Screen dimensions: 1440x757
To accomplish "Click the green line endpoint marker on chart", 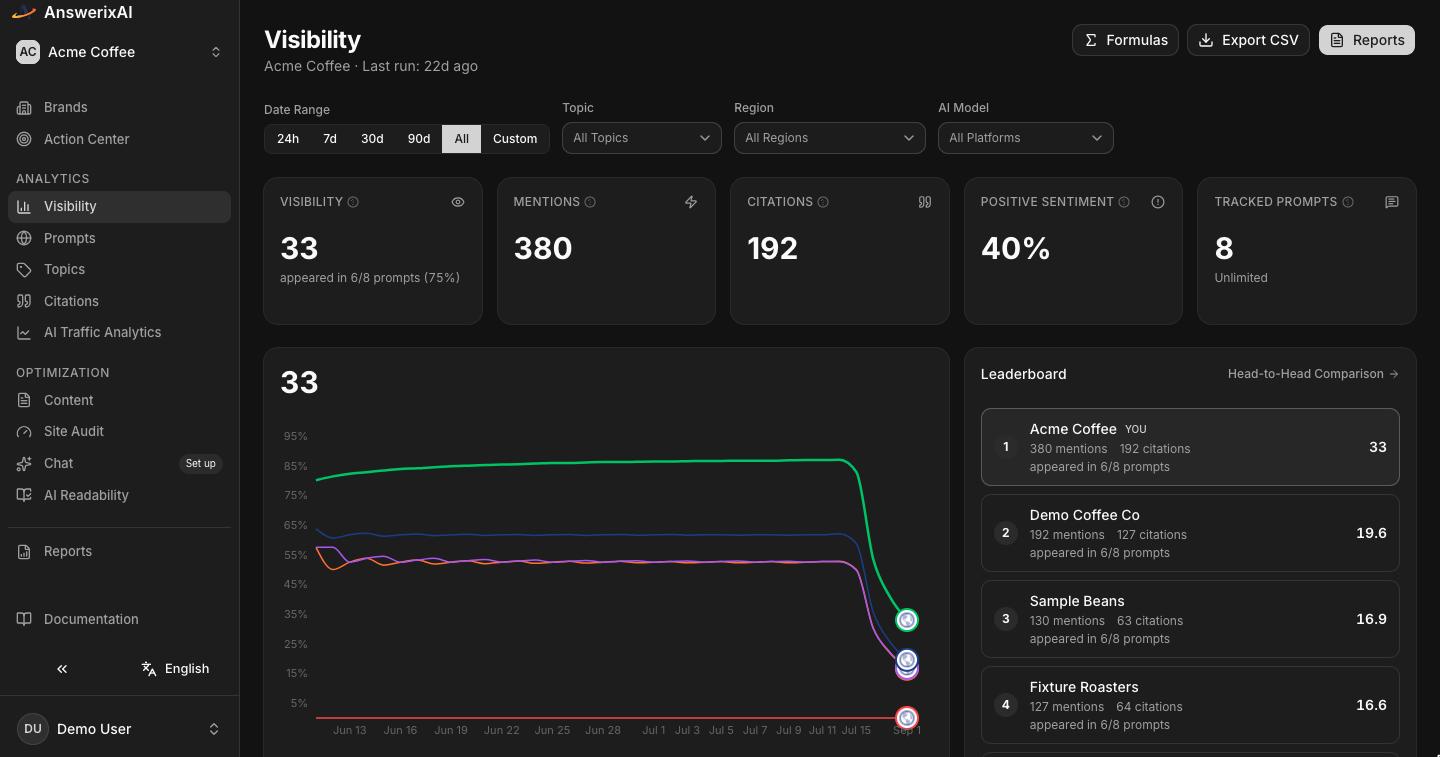I will point(907,620).
